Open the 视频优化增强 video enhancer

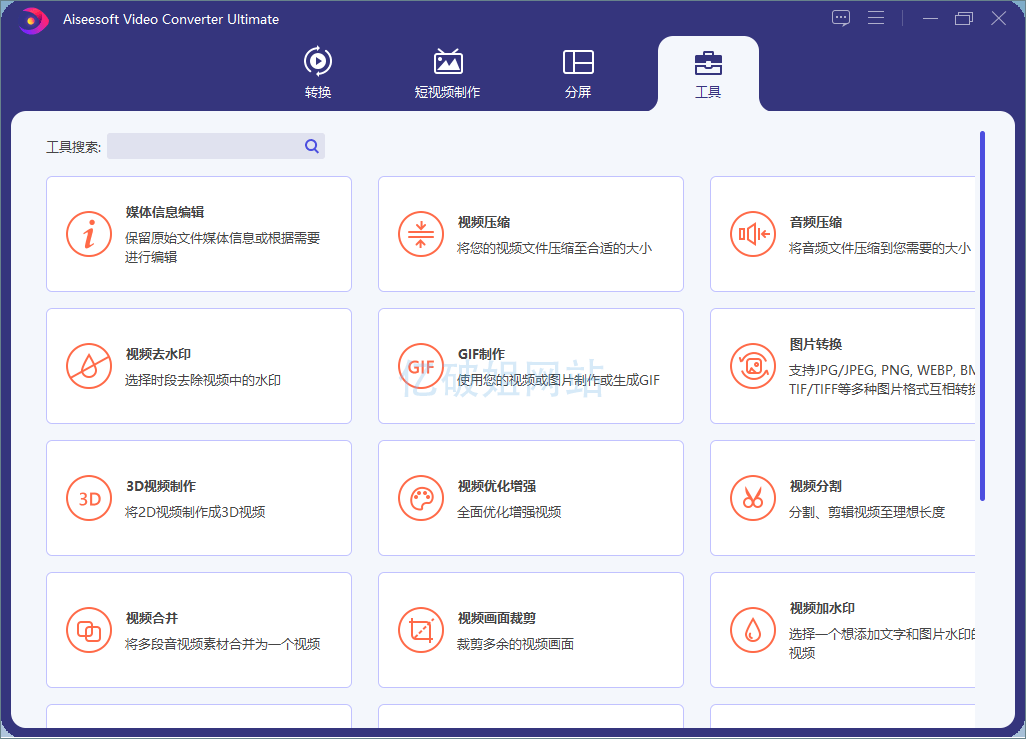coord(530,497)
